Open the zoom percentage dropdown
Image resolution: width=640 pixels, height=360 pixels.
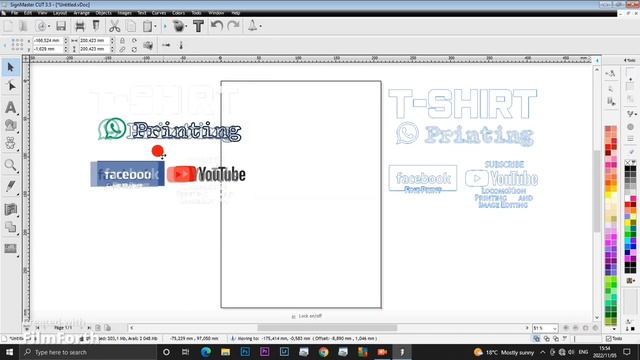(x=555, y=328)
